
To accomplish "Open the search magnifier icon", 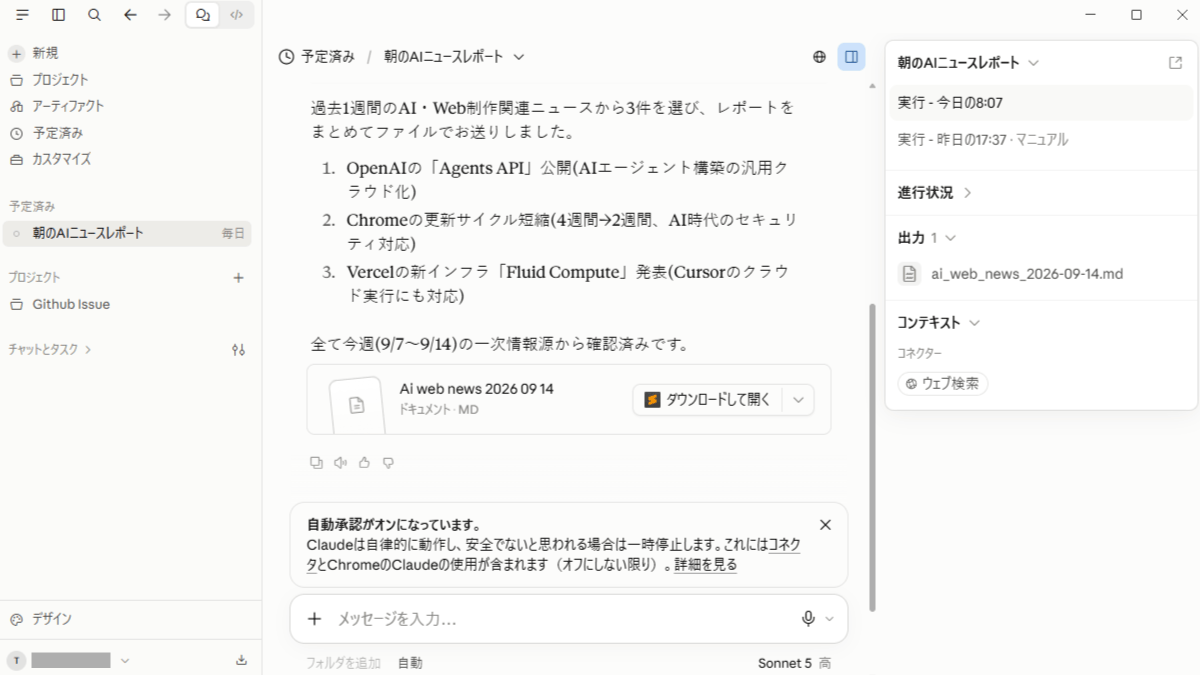I will pyautogui.click(x=94, y=15).
